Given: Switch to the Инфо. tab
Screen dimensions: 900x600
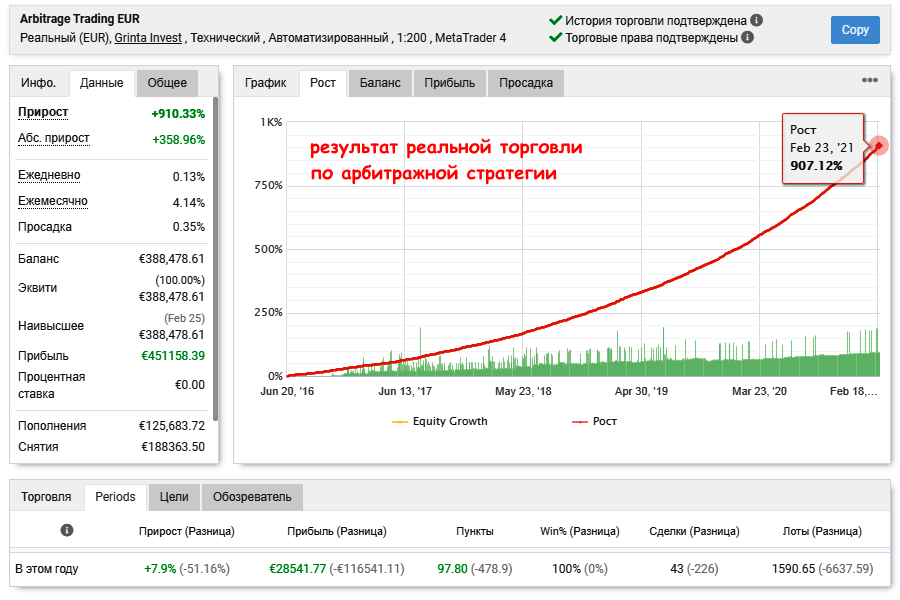Looking at the screenshot, I should (38, 83).
